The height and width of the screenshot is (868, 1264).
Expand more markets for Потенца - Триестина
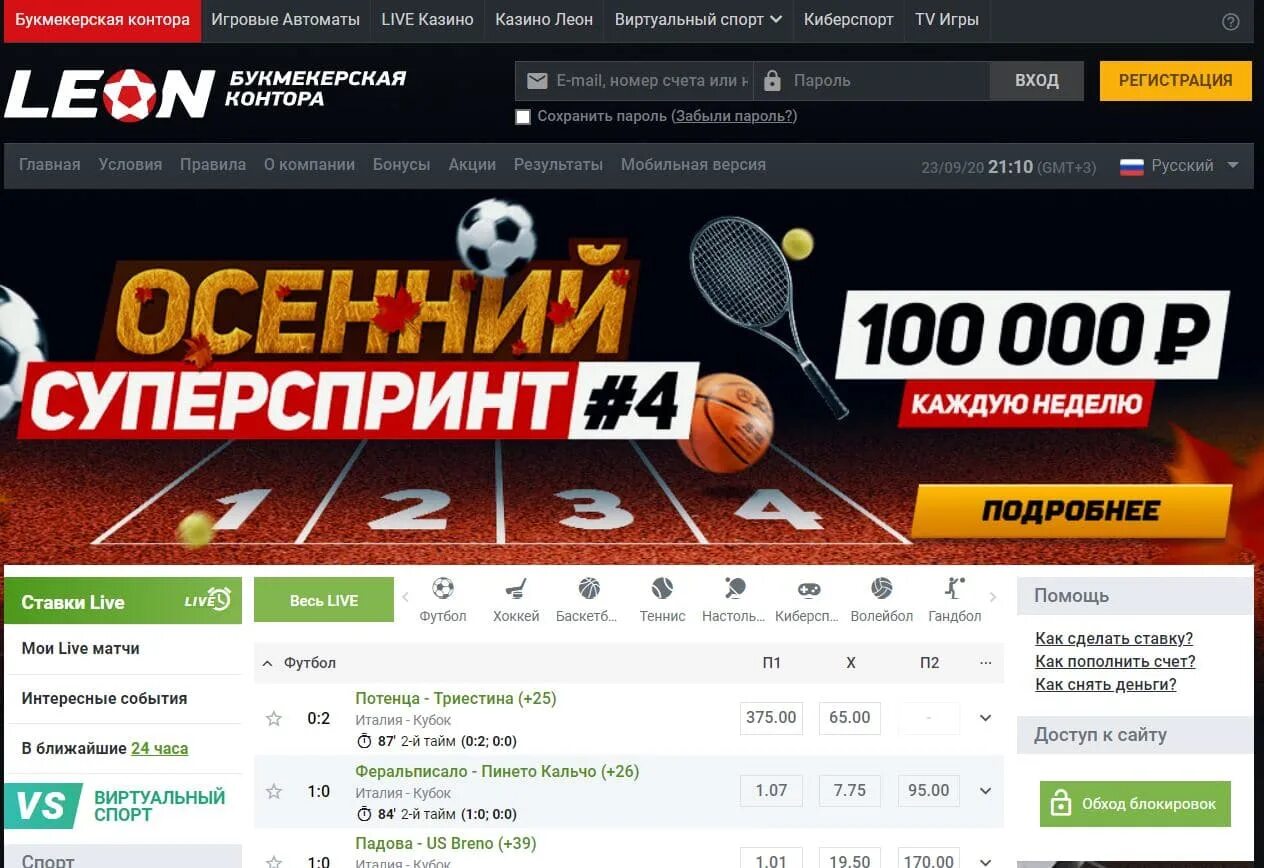pos(985,718)
